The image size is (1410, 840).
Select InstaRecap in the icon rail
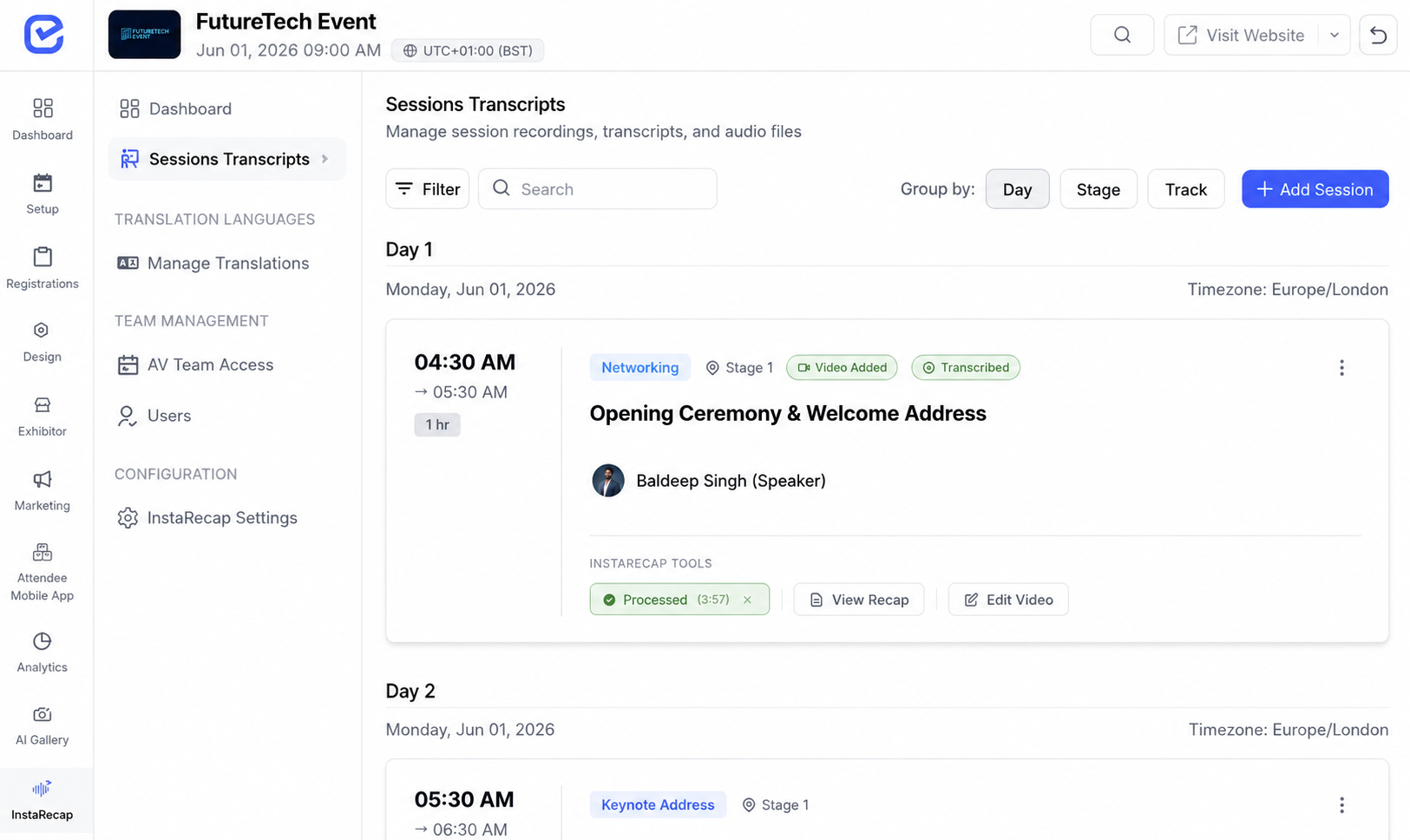pos(43,800)
